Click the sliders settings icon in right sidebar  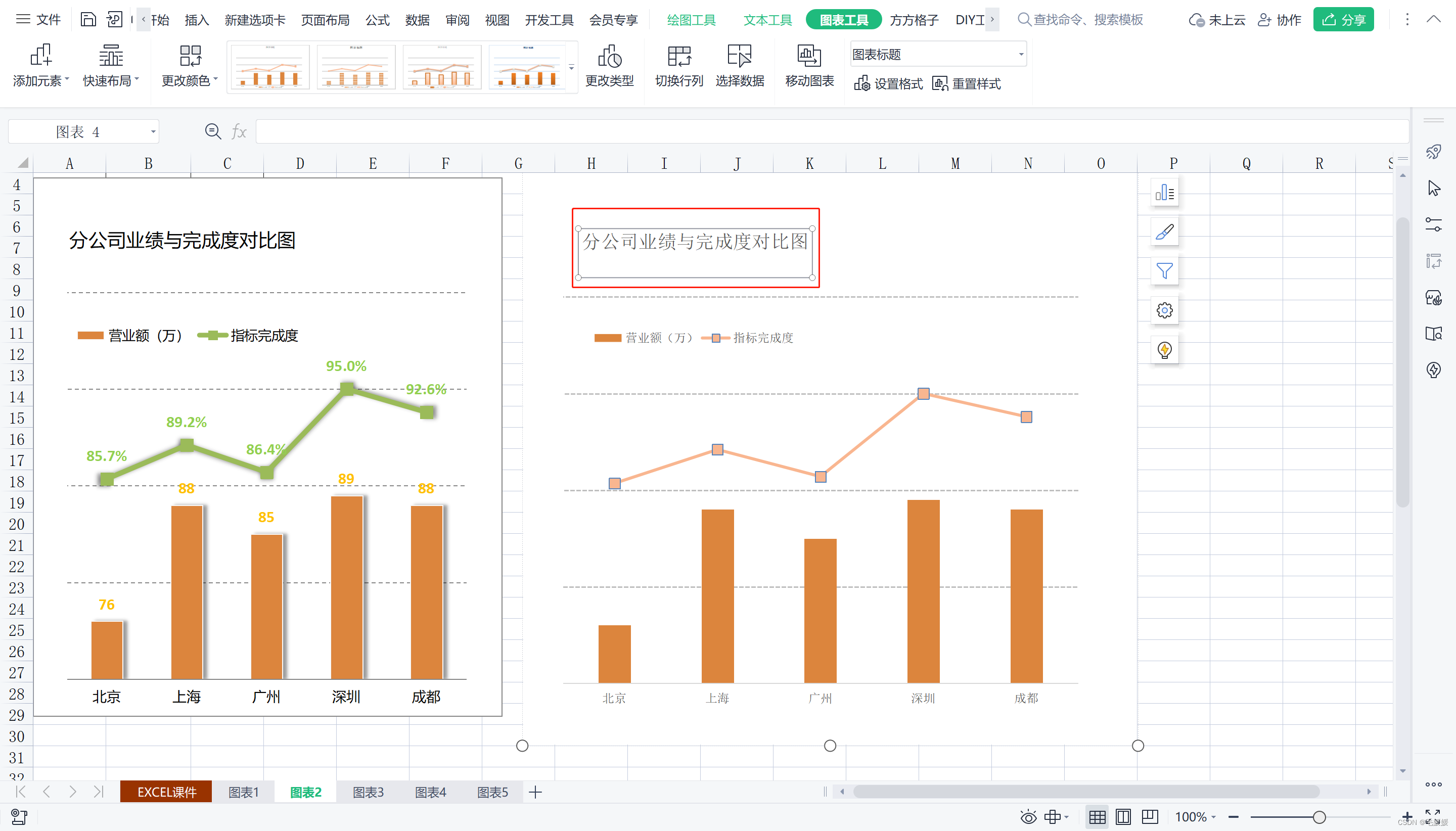[x=1433, y=224]
